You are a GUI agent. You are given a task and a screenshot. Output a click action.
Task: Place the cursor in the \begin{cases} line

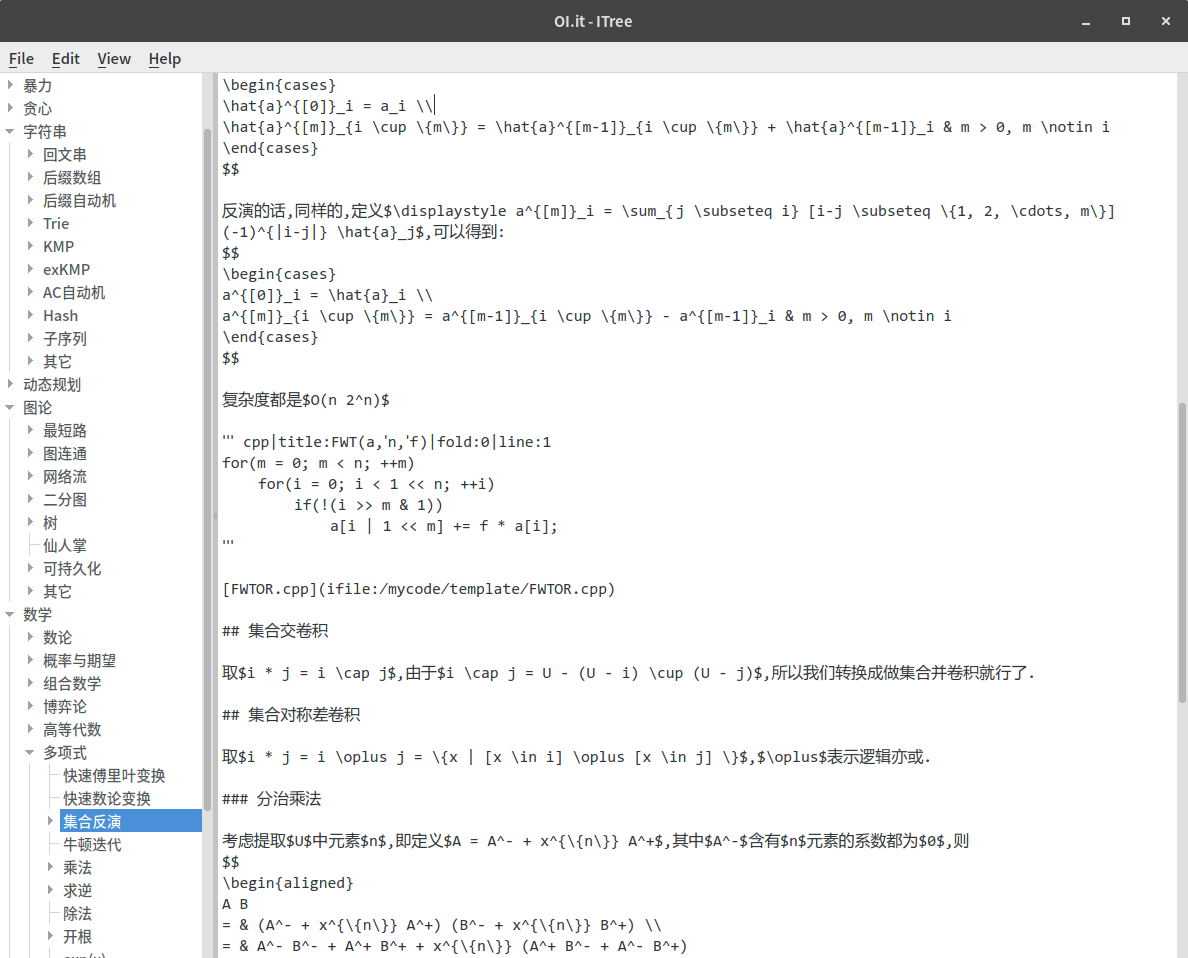click(279, 84)
